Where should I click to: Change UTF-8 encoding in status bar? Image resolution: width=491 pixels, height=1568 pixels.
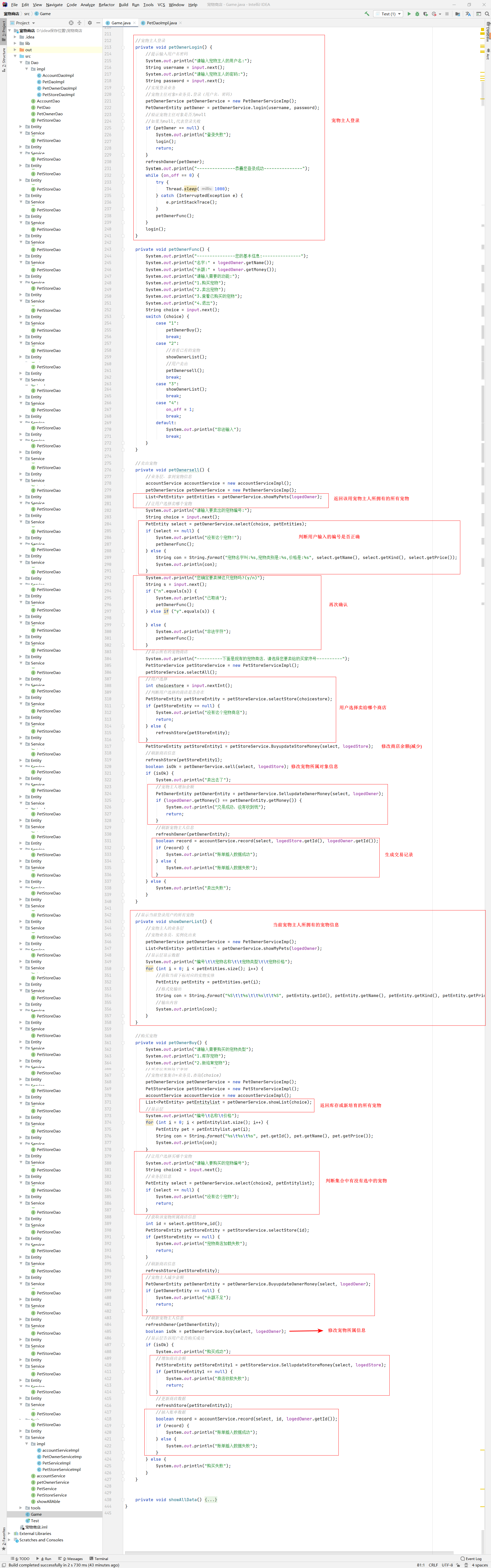click(x=447, y=1564)
